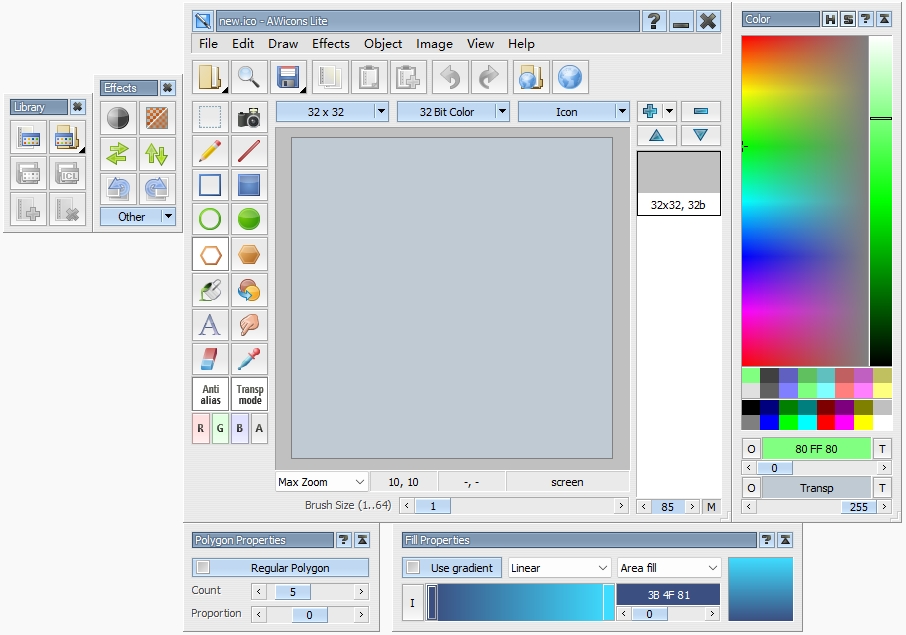
Task: Open the Max Zoom dropdown
Action: coord(321,482)
